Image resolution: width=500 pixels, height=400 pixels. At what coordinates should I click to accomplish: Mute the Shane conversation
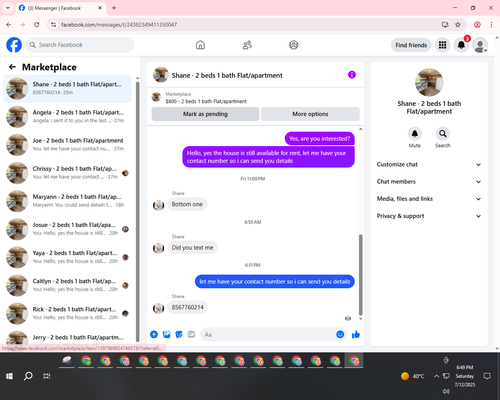(414, 134)
